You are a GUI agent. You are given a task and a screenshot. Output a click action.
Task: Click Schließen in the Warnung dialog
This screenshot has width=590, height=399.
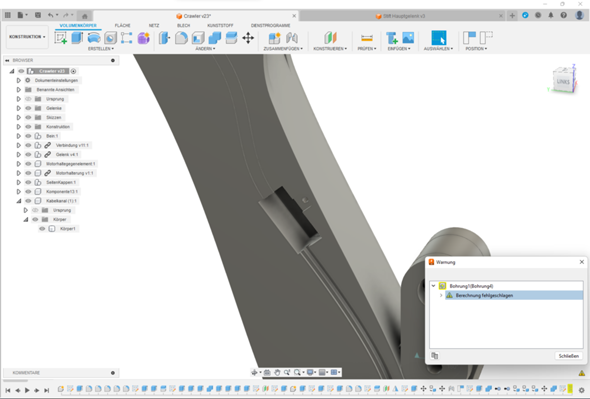(568, 356)
